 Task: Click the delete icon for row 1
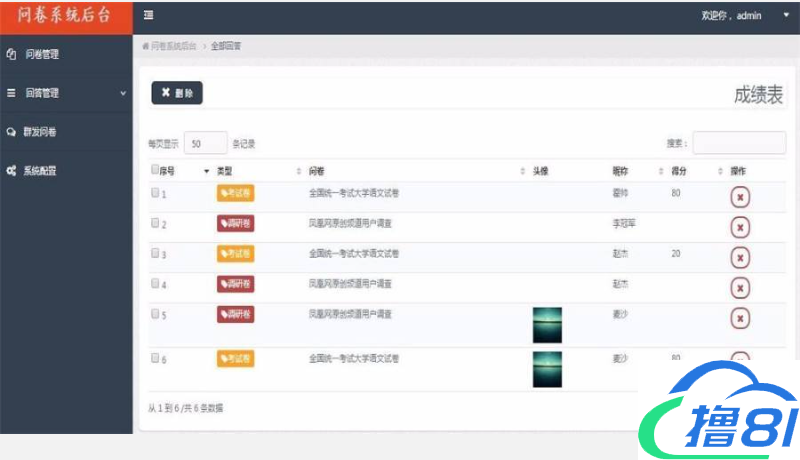point(740,197)
